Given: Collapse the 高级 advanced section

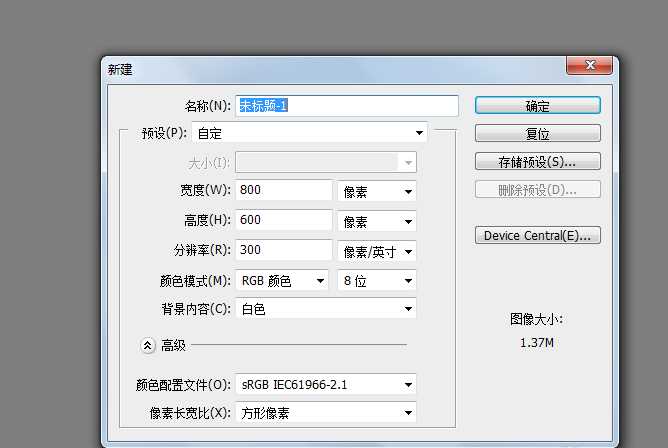Looking at the screenshot, I should 148,345.
